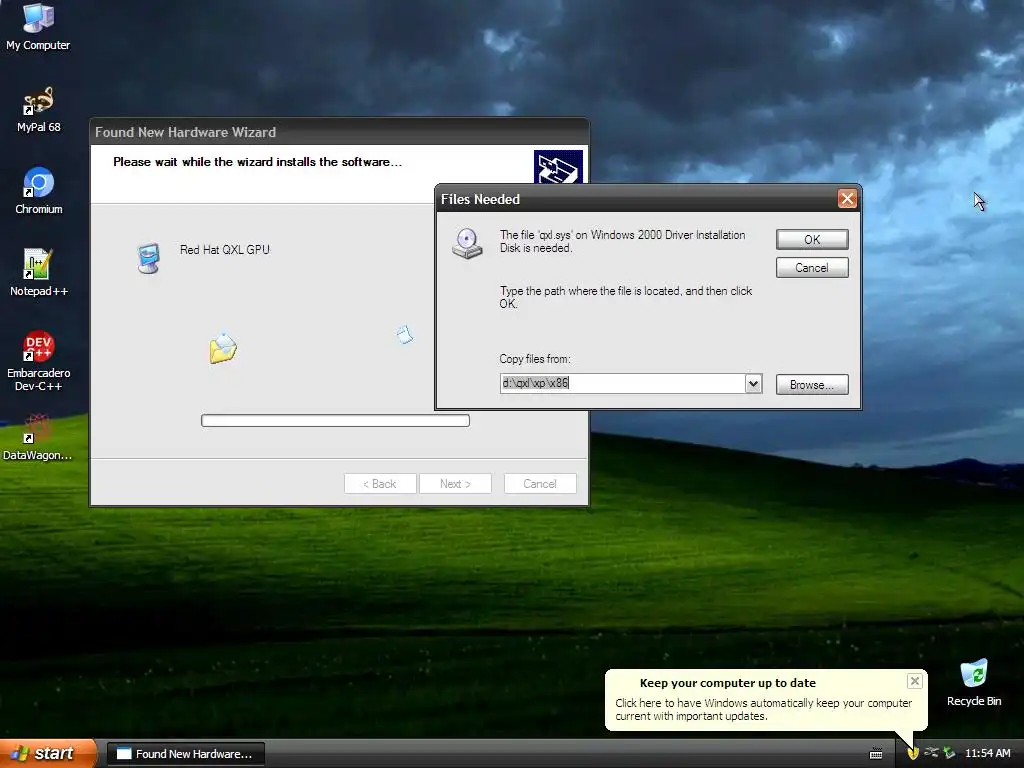Viewport: 1024px width, 768px height.
Task: Select the MyPal 68 desktop shortcut
Action: tap(38, 109)
